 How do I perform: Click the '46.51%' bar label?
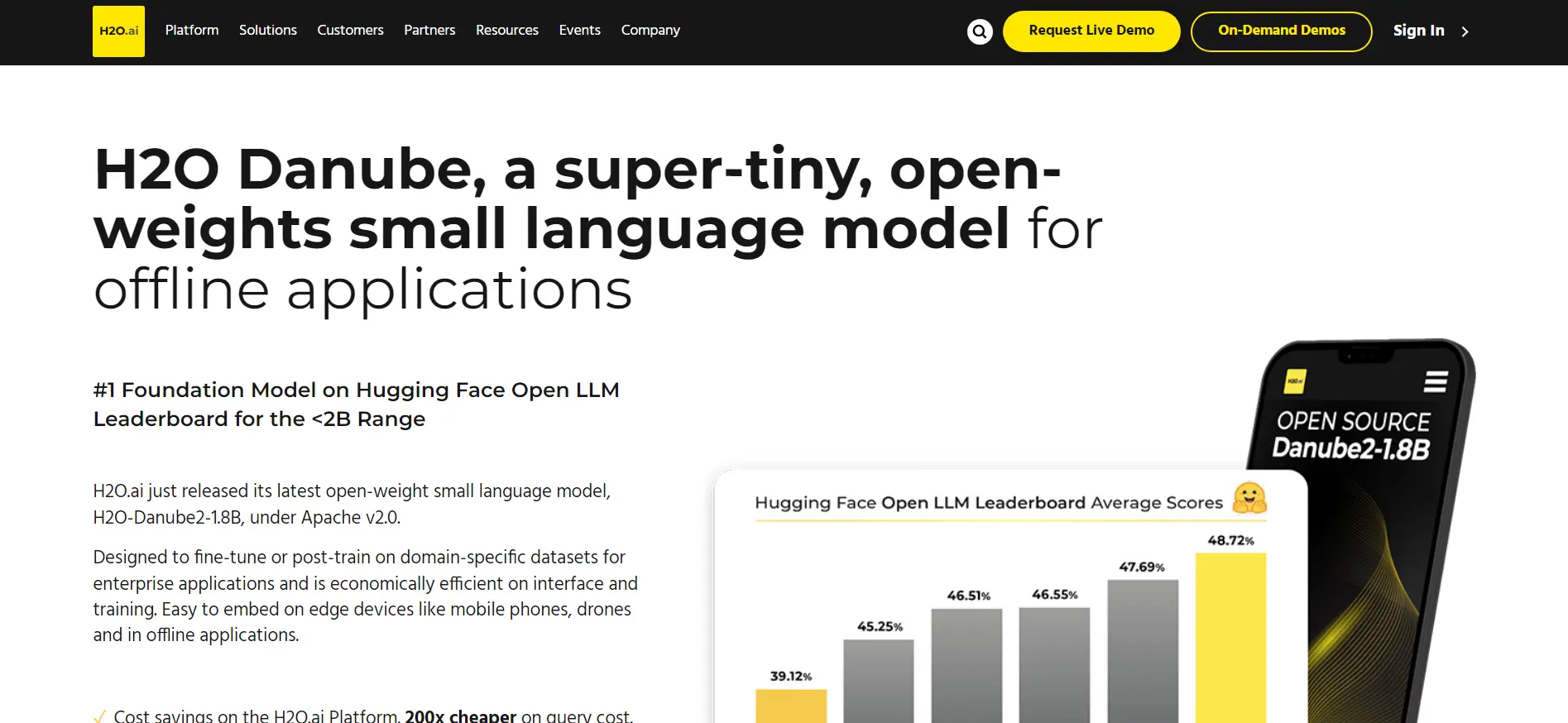pos(968,596)
